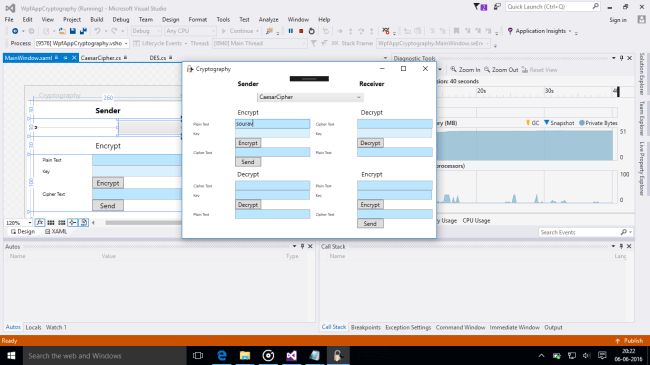Image resolution: width=650 pixels, height=365 pixels.
Task: Save all files toolbar icon
Action: 83,31
